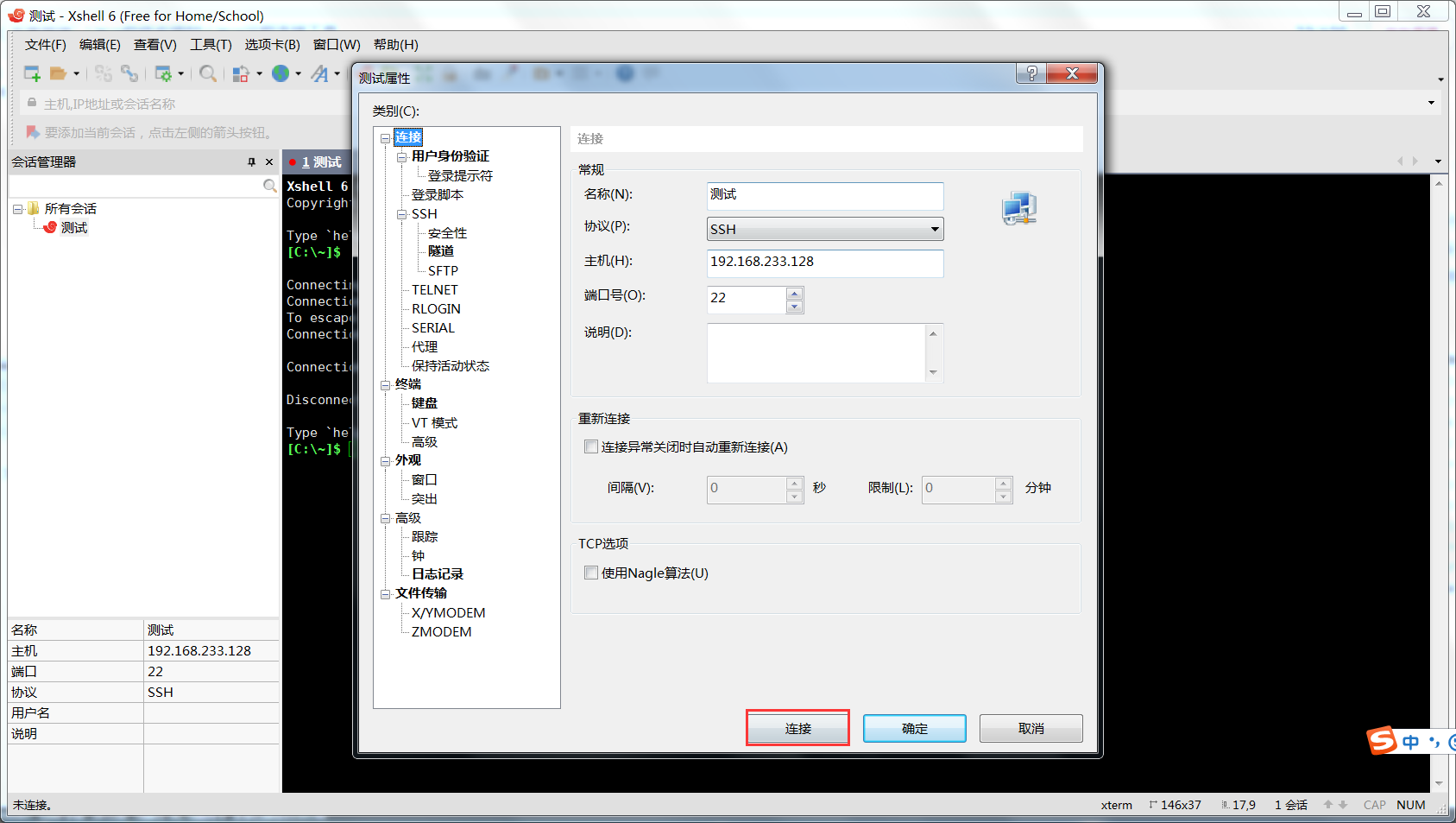Increase the port number with up stepper

coord(795,294)
